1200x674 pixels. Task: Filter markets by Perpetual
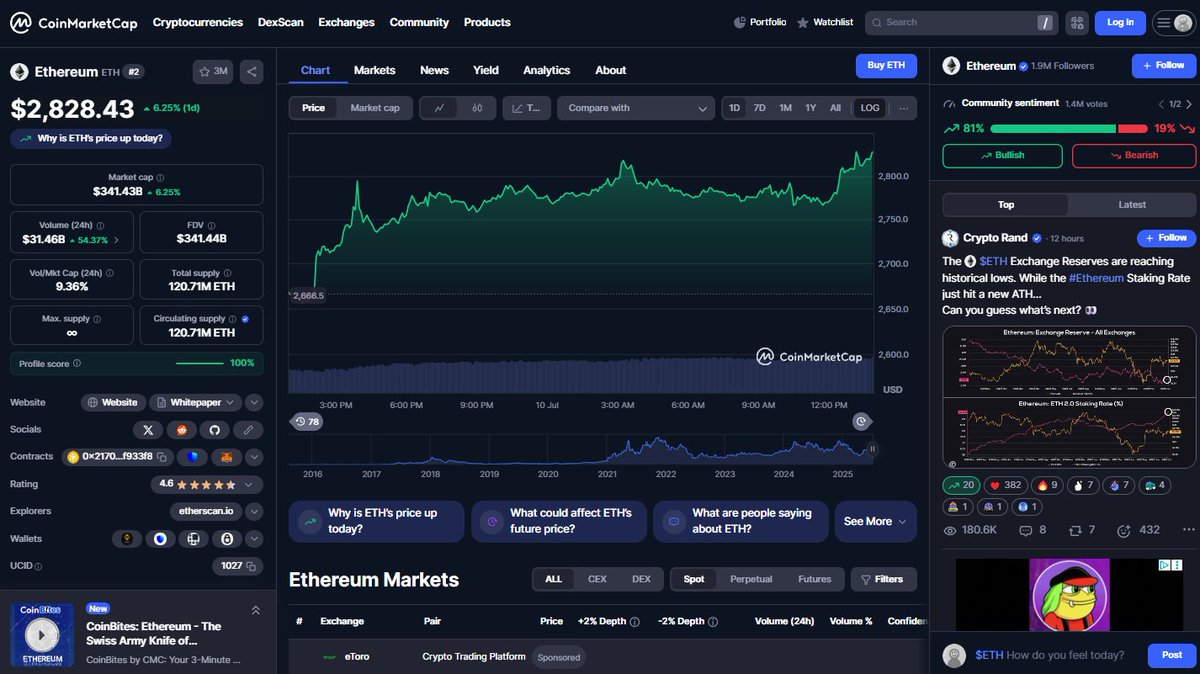click(751, 579)
